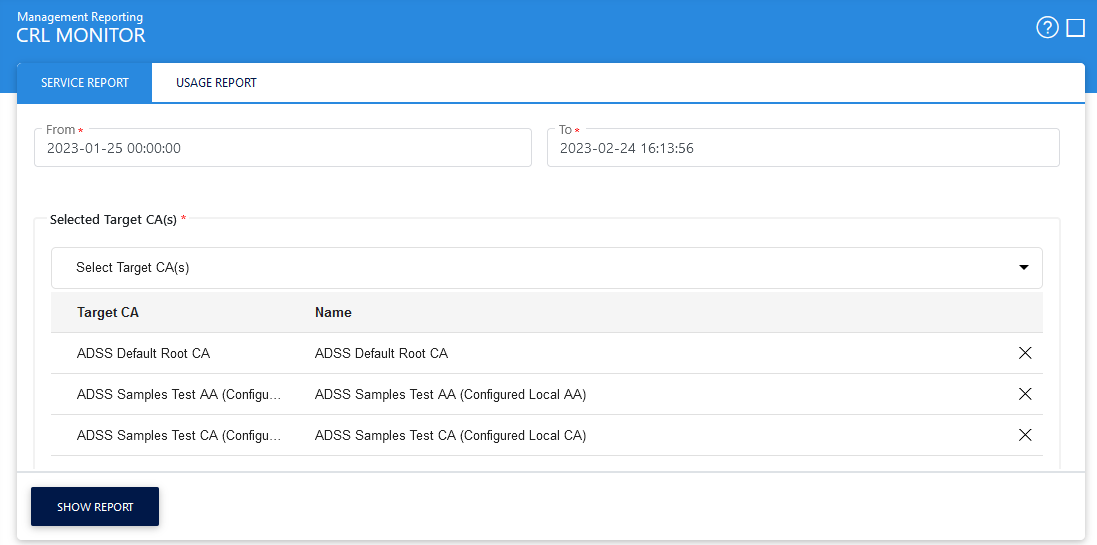
Task: Click the square expand icon beside help
Action: coord(1076,28)
